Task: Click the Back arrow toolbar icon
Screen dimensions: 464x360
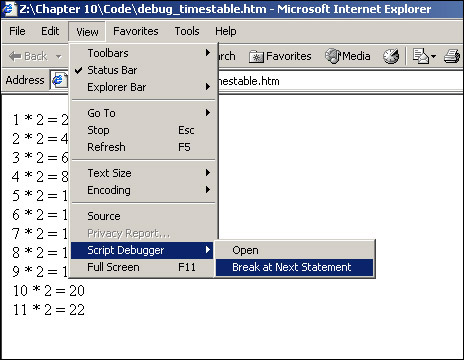Action: 15,56
